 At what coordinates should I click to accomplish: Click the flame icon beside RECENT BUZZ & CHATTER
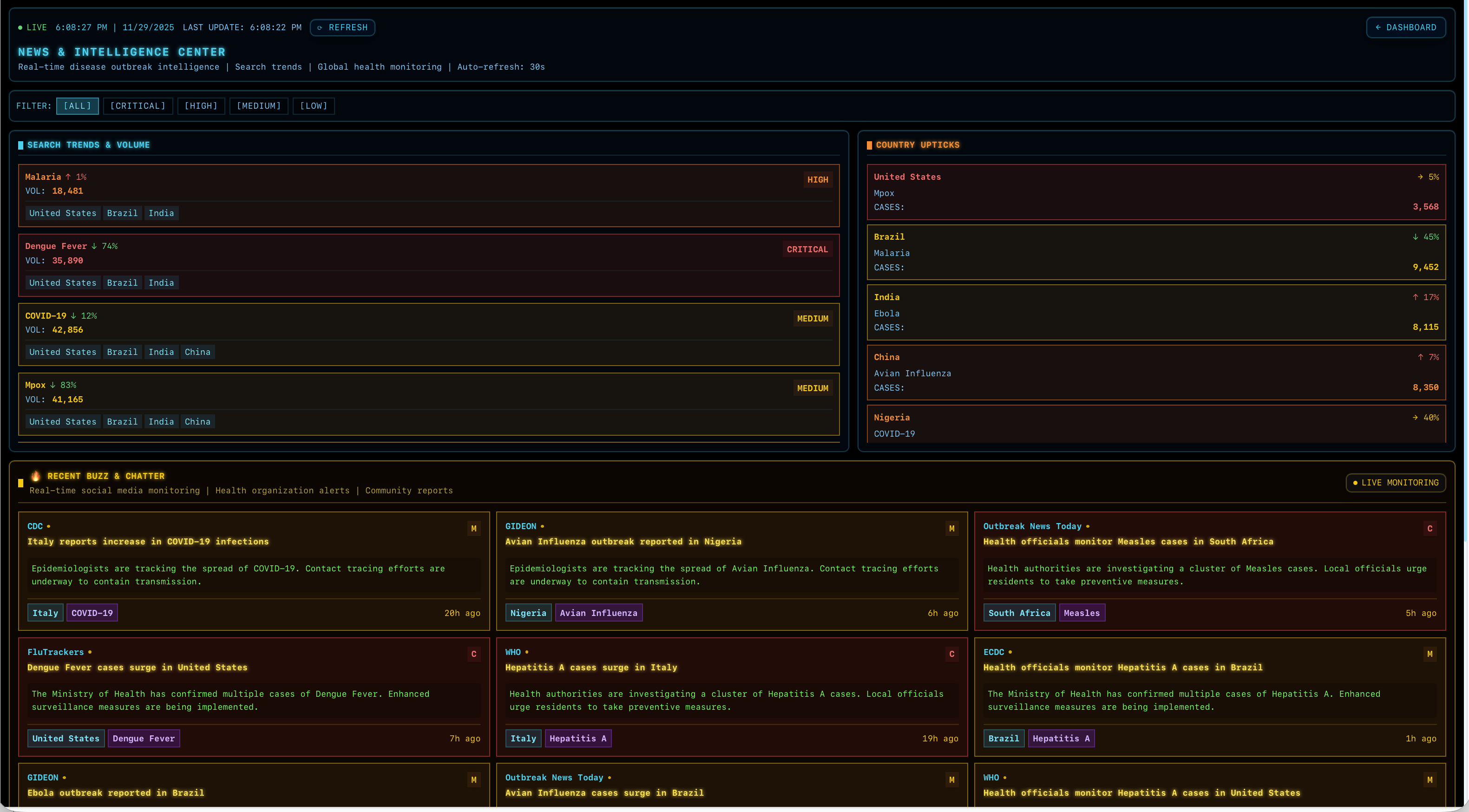point(35,476)
